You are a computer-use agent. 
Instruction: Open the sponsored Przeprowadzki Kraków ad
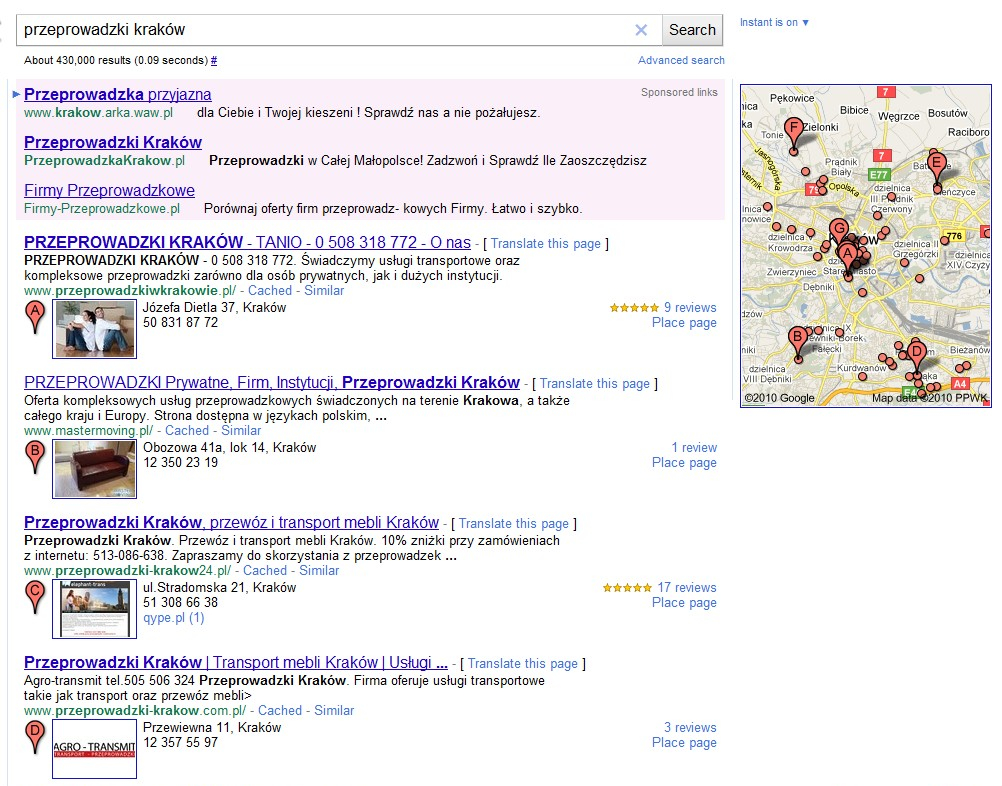point(113,143)
